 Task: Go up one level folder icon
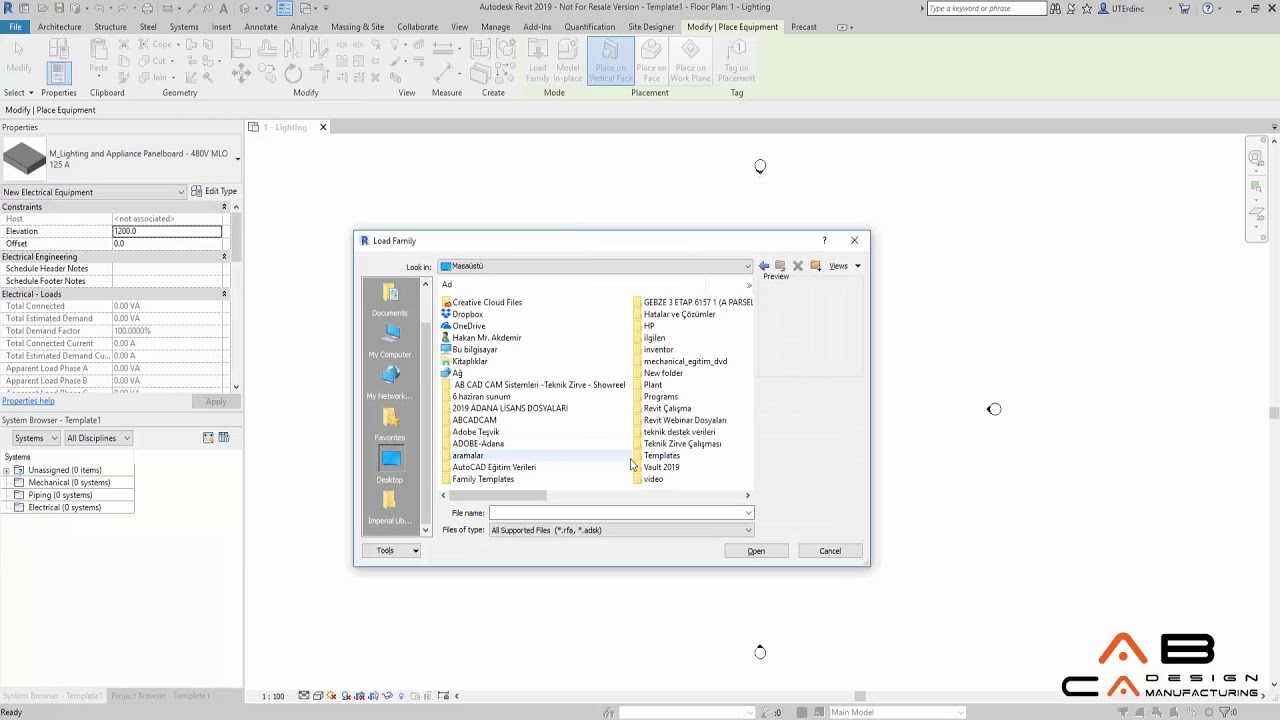[x=781, y=266]
